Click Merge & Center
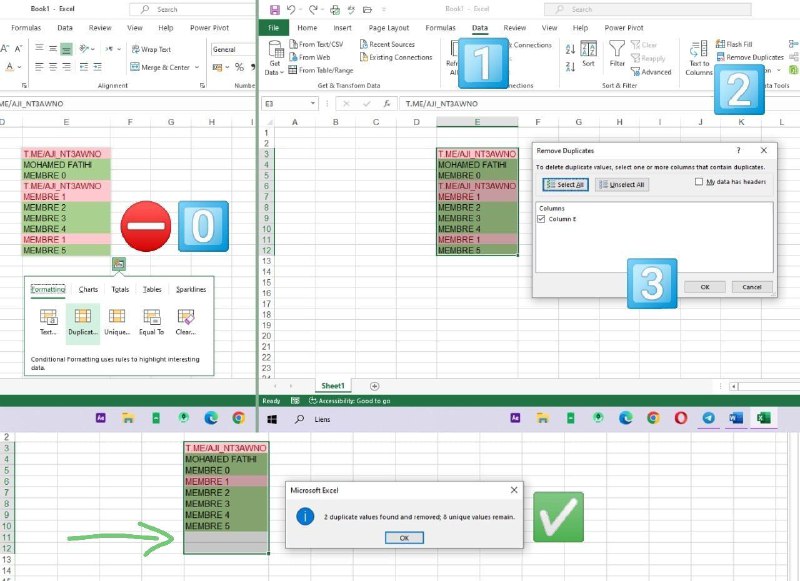The image size is (800, 581). point(160,67)
